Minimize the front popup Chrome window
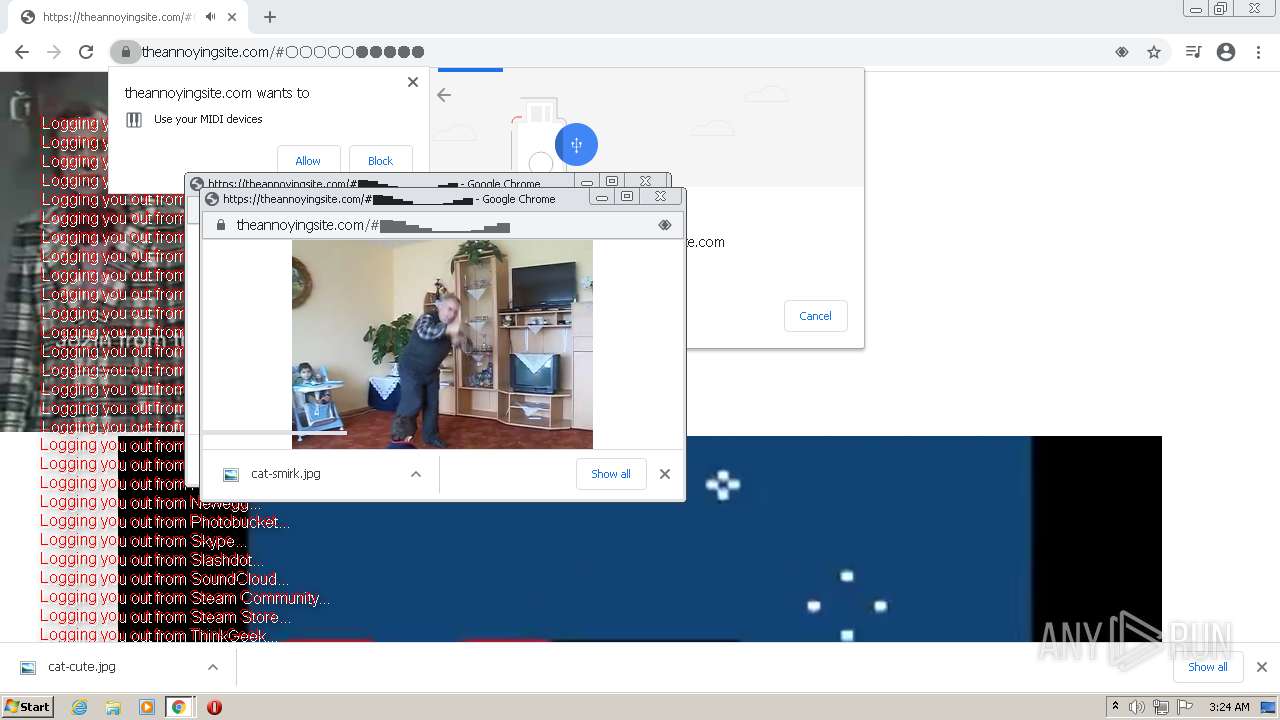1280x720 pixels. pos(602,197)
